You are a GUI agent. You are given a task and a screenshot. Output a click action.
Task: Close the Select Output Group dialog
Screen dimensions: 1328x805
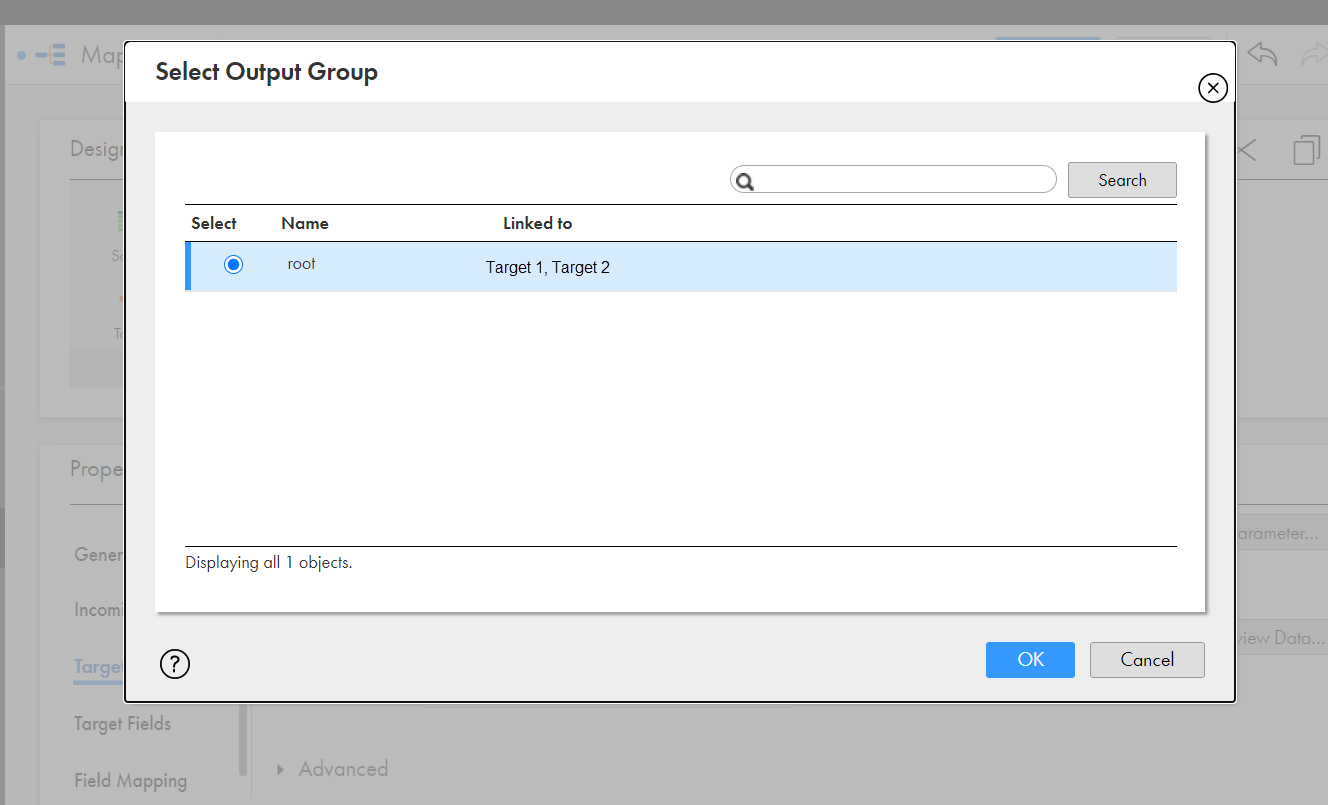(x=1213, y=89)
